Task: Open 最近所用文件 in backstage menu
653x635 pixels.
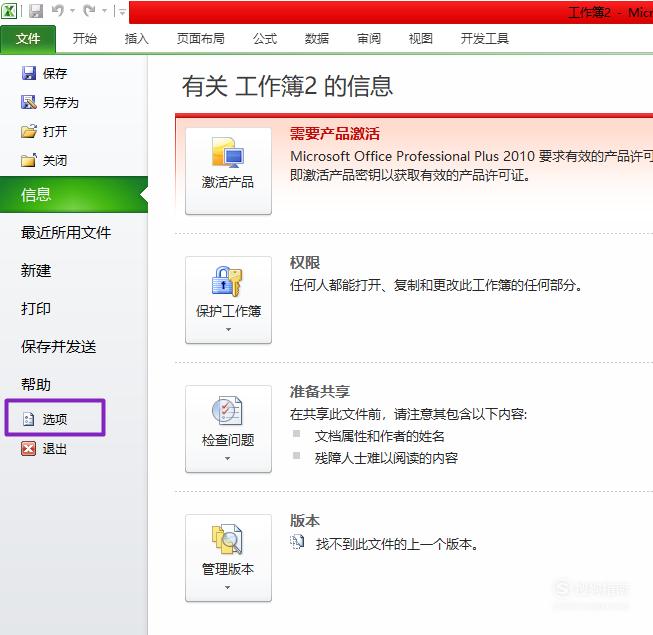Action: tap(66, 232)
